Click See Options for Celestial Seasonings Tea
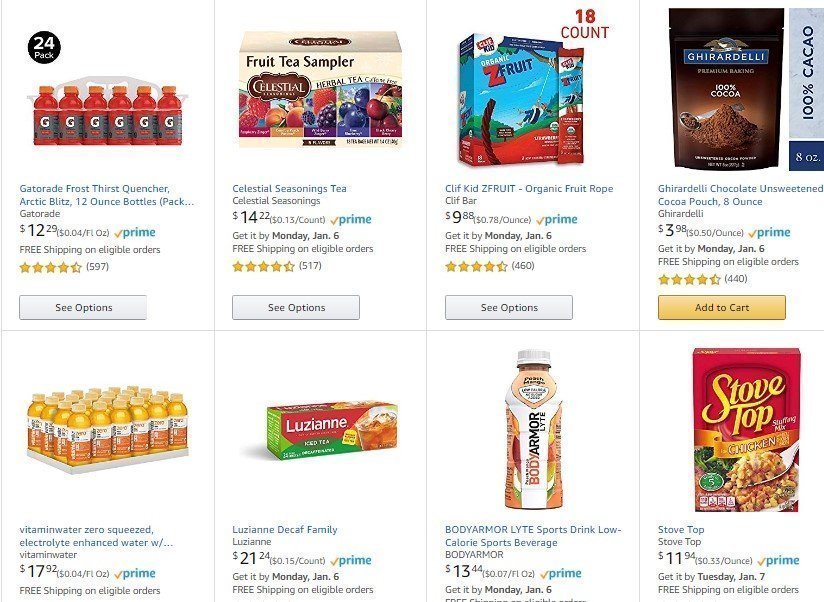824x602 pixels. (x=296, y=307)
